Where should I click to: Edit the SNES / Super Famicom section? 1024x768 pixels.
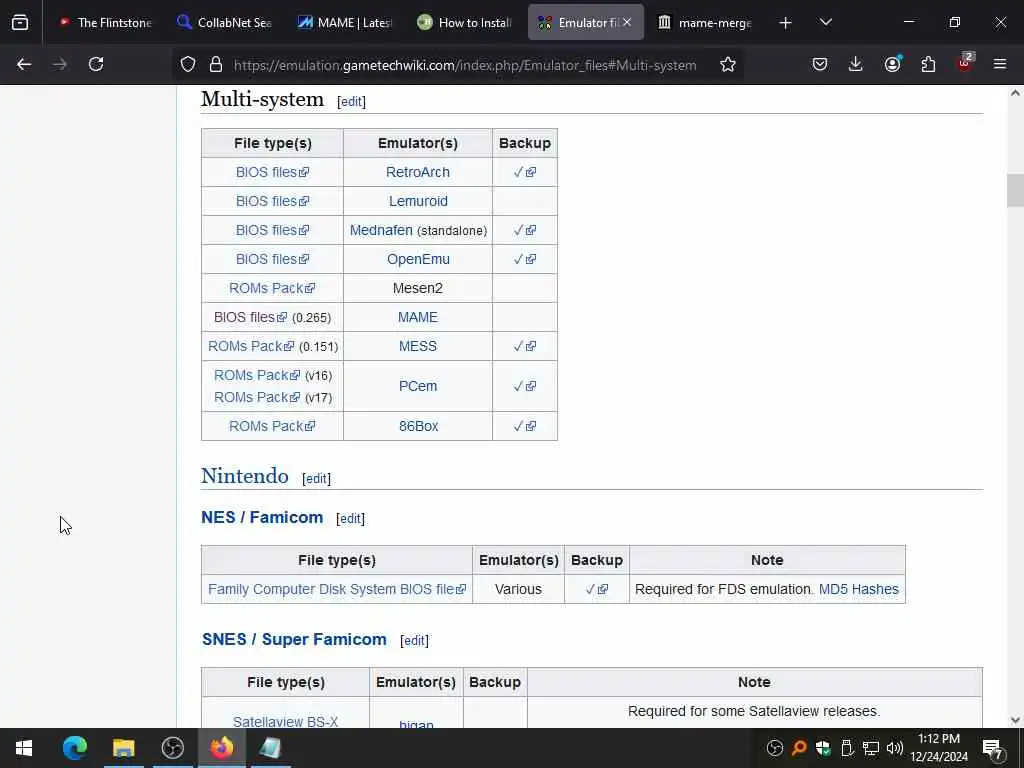(415, 641)
